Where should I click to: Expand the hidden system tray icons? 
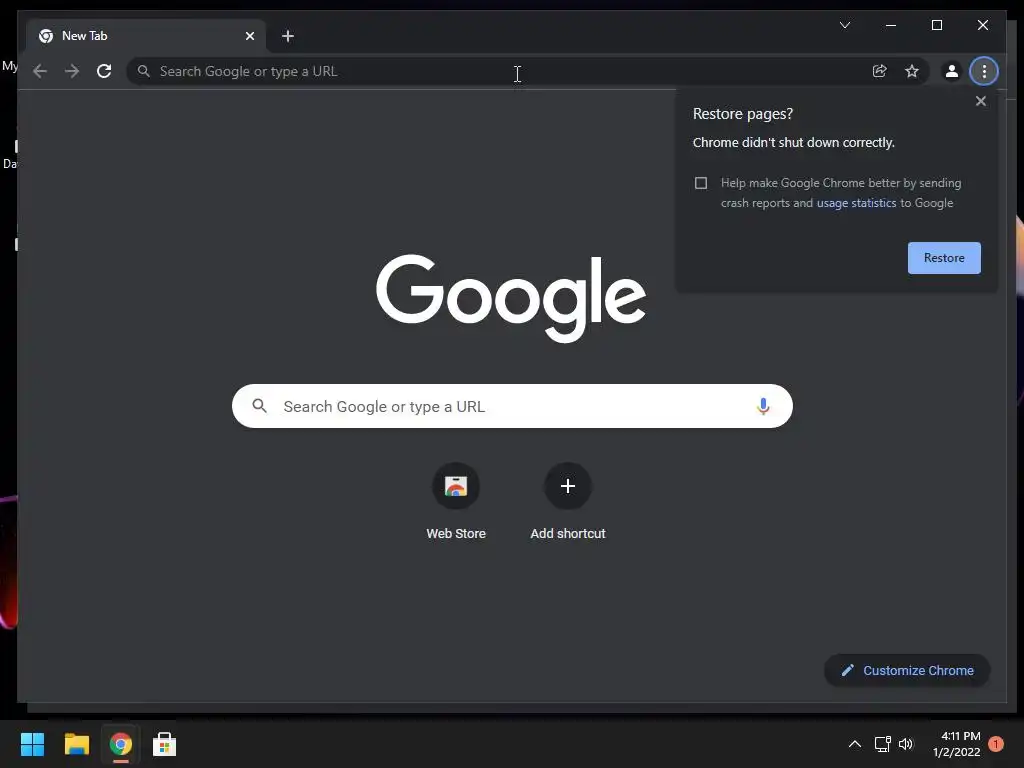[x=854, y=744]
